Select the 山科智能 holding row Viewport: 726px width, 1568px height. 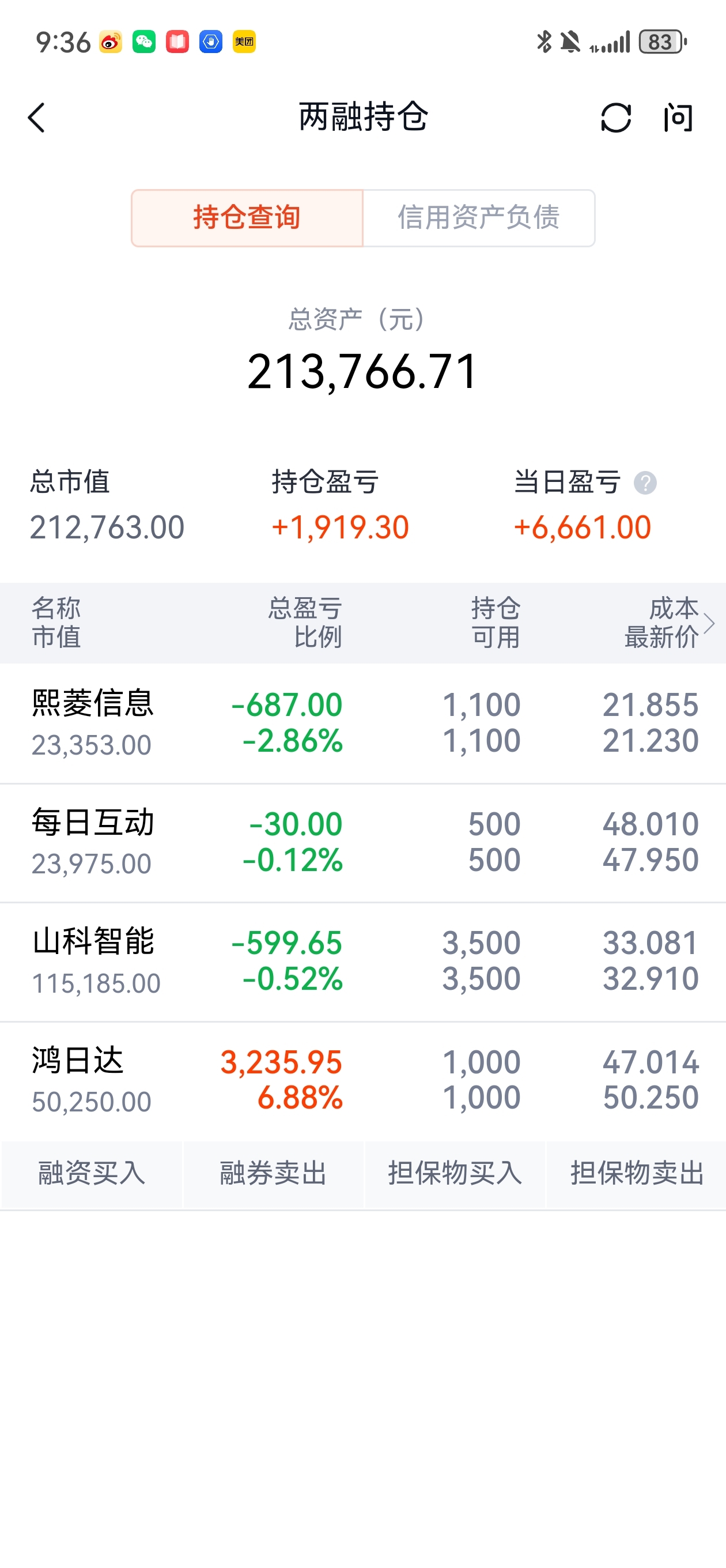click(x=362, y=962)
